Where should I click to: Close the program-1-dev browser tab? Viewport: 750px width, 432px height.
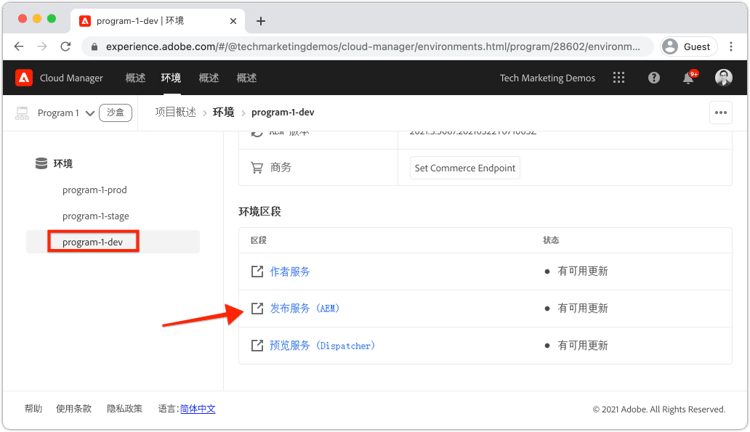point(233,21)
